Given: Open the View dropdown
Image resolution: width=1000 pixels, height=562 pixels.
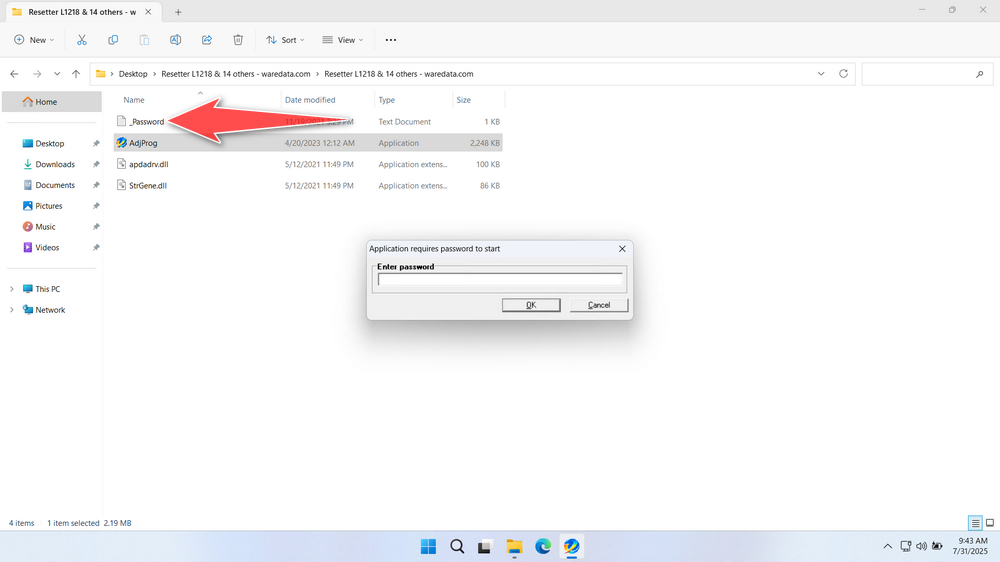Looking at the screenshot, I should pos(343,40).
